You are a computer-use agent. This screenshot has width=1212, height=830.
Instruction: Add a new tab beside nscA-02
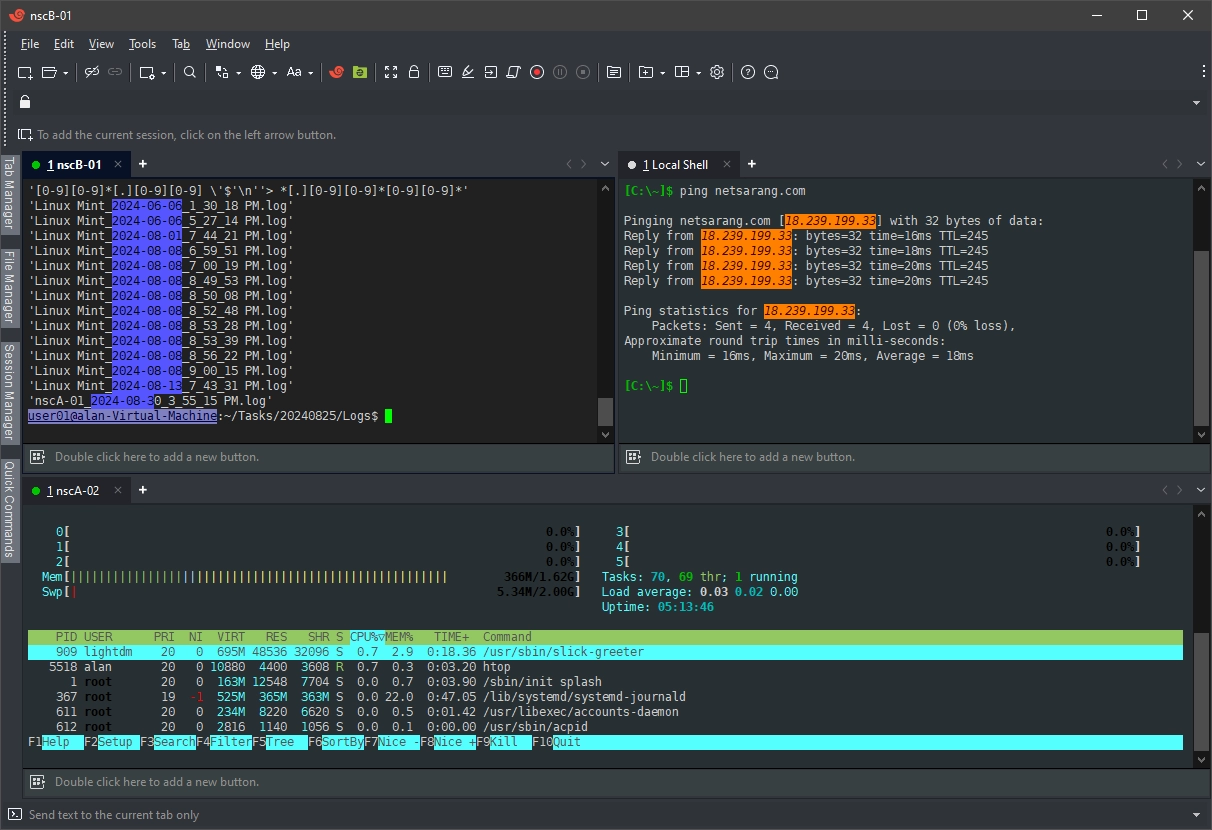[x=141, y=491]
